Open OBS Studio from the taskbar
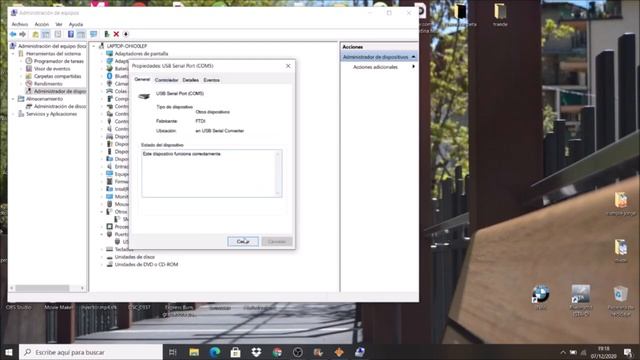This screenshot has height=360, width=640. tap(298, 352)
